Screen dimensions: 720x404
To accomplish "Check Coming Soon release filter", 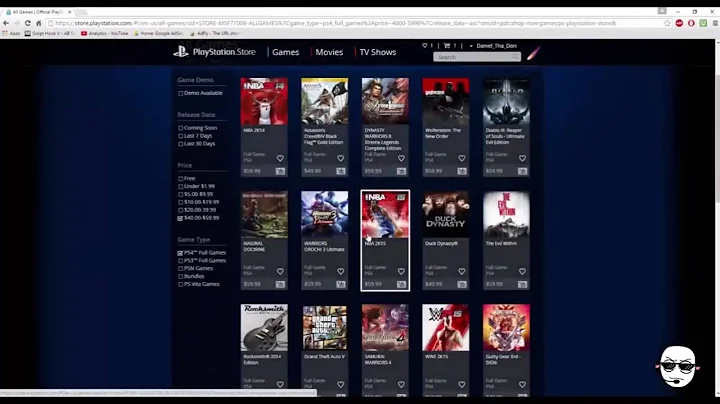I will (180, 128).
